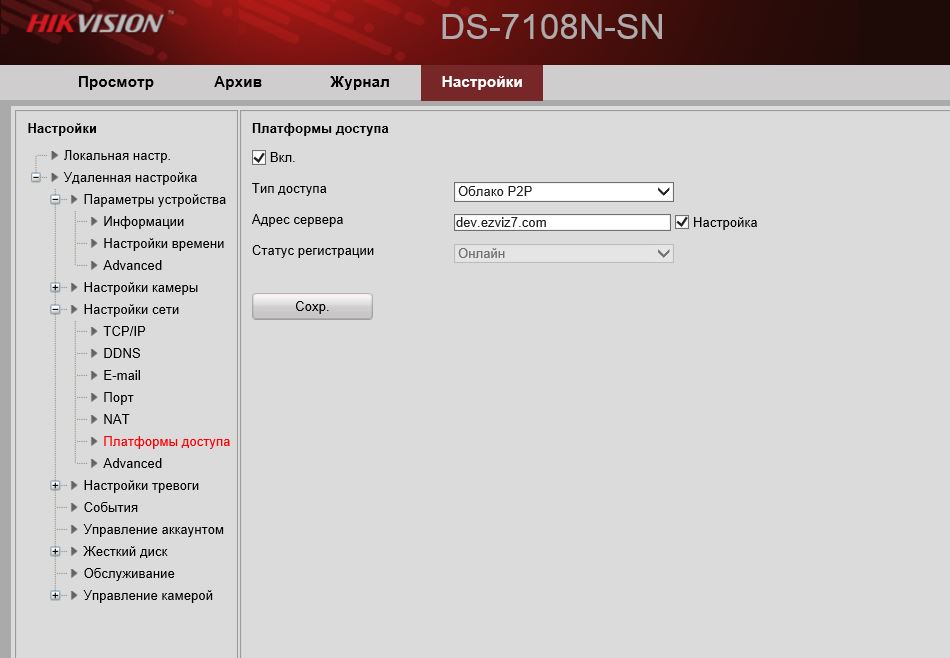950x658 pixels.
Task: Select Настройки тревоги tree item
Action: (141, 485)
